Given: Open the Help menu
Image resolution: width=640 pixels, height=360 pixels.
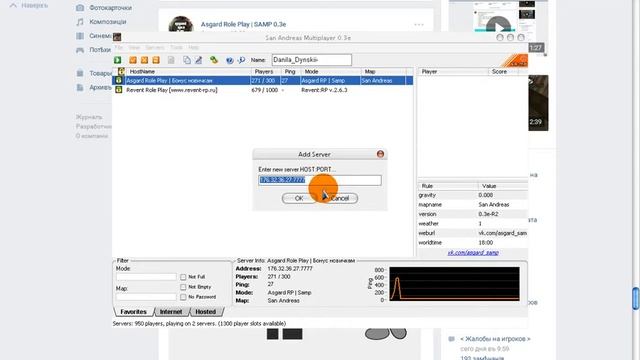Looking at the screenshot, I should click(193, 47).
